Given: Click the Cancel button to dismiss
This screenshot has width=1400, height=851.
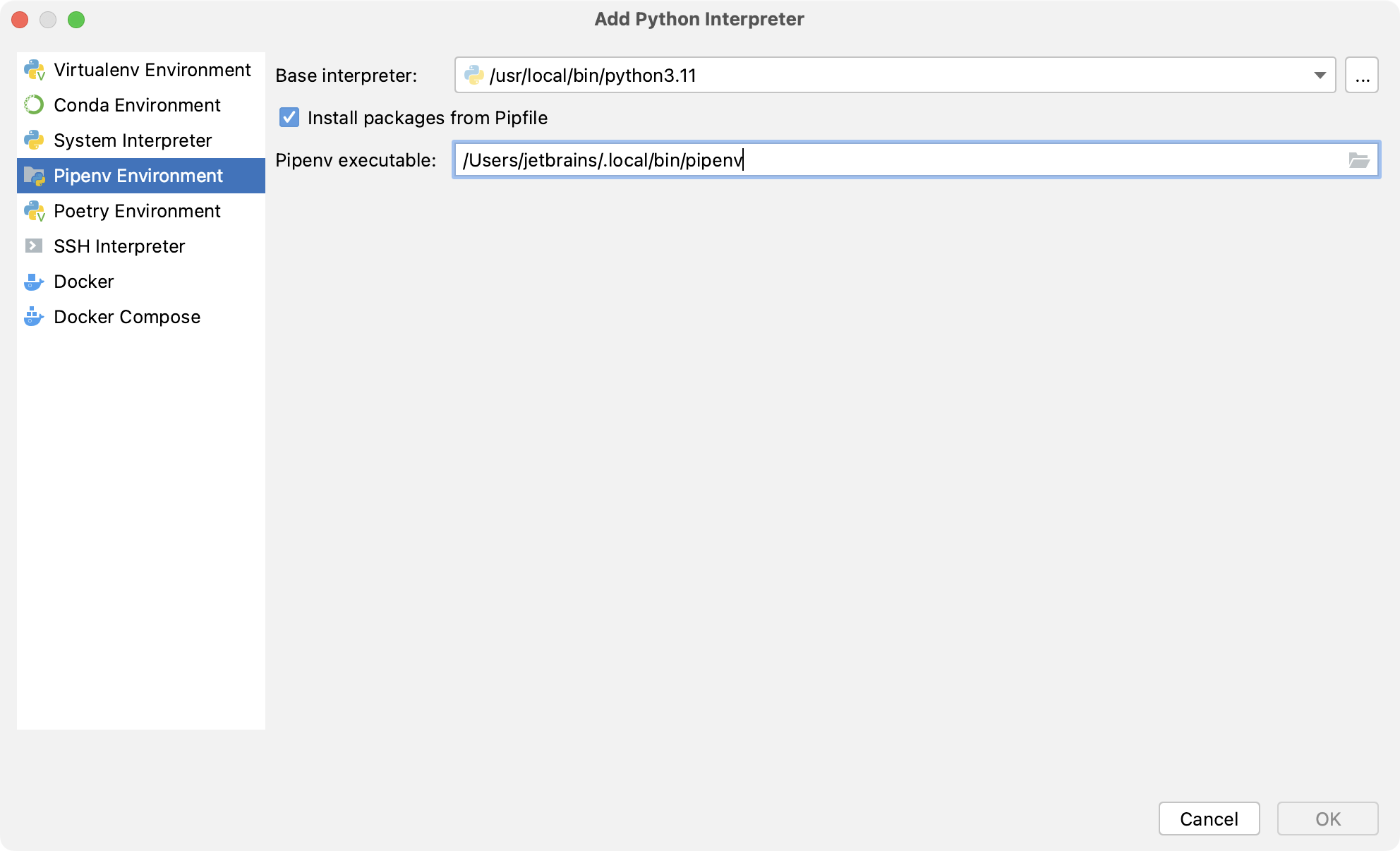Looking at the screenshot, I should coord(1210,818).
